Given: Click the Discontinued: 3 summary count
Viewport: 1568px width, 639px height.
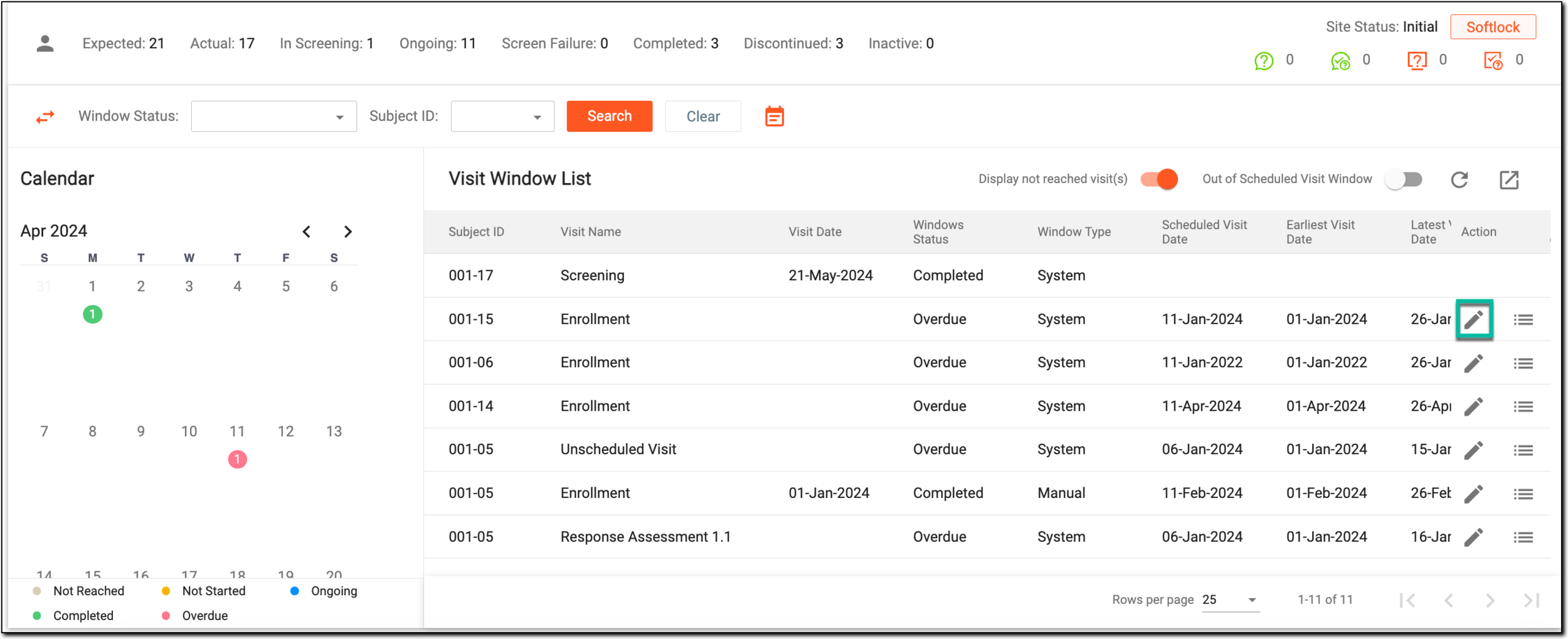Looking at the screenshot, I should pyautogui.click(x=793, y=44).
